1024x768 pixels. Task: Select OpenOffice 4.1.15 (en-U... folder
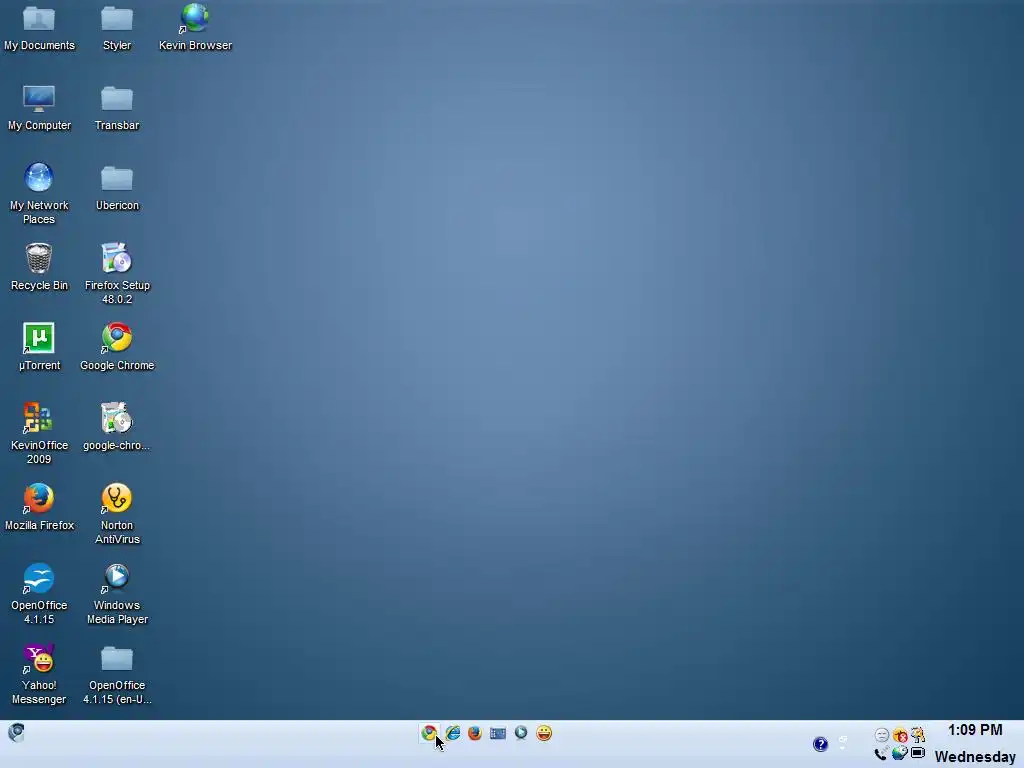pyautogui.click(x=117, y=675)
